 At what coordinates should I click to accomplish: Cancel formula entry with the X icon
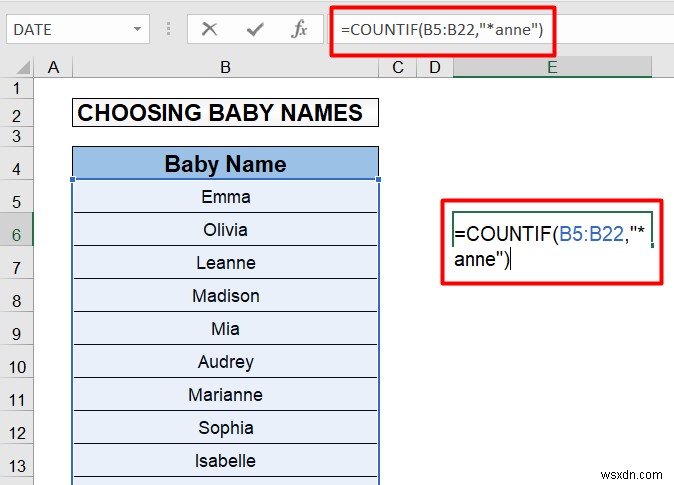(x=209, y=29)
